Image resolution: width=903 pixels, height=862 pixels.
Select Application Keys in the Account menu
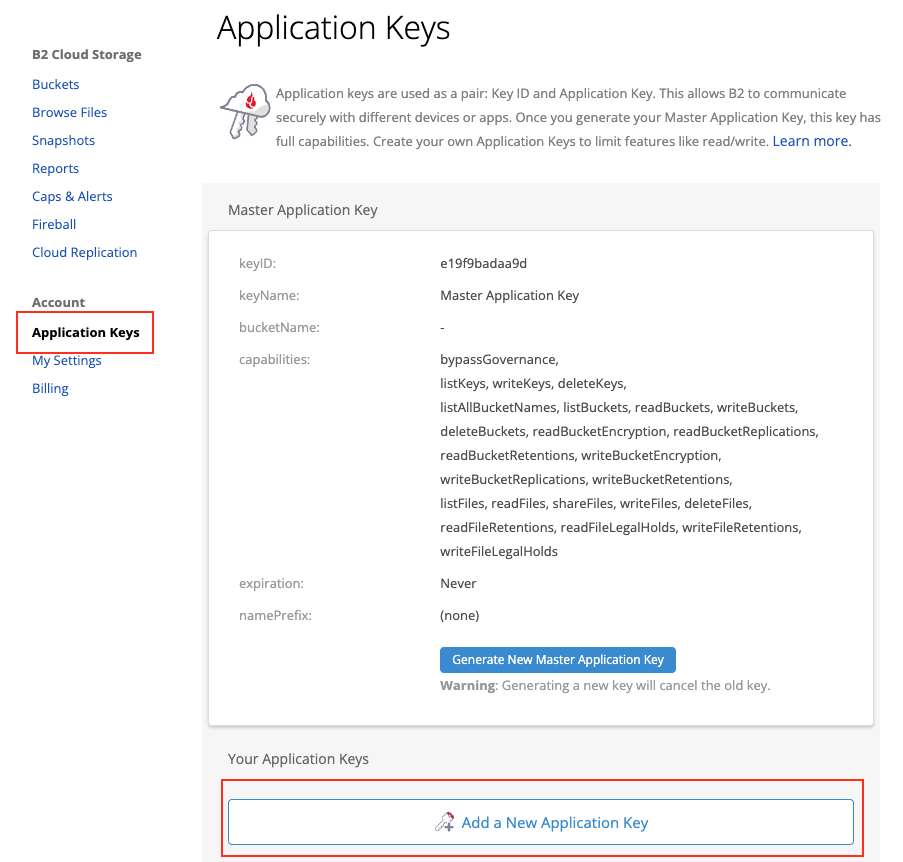tap(86, 332)
